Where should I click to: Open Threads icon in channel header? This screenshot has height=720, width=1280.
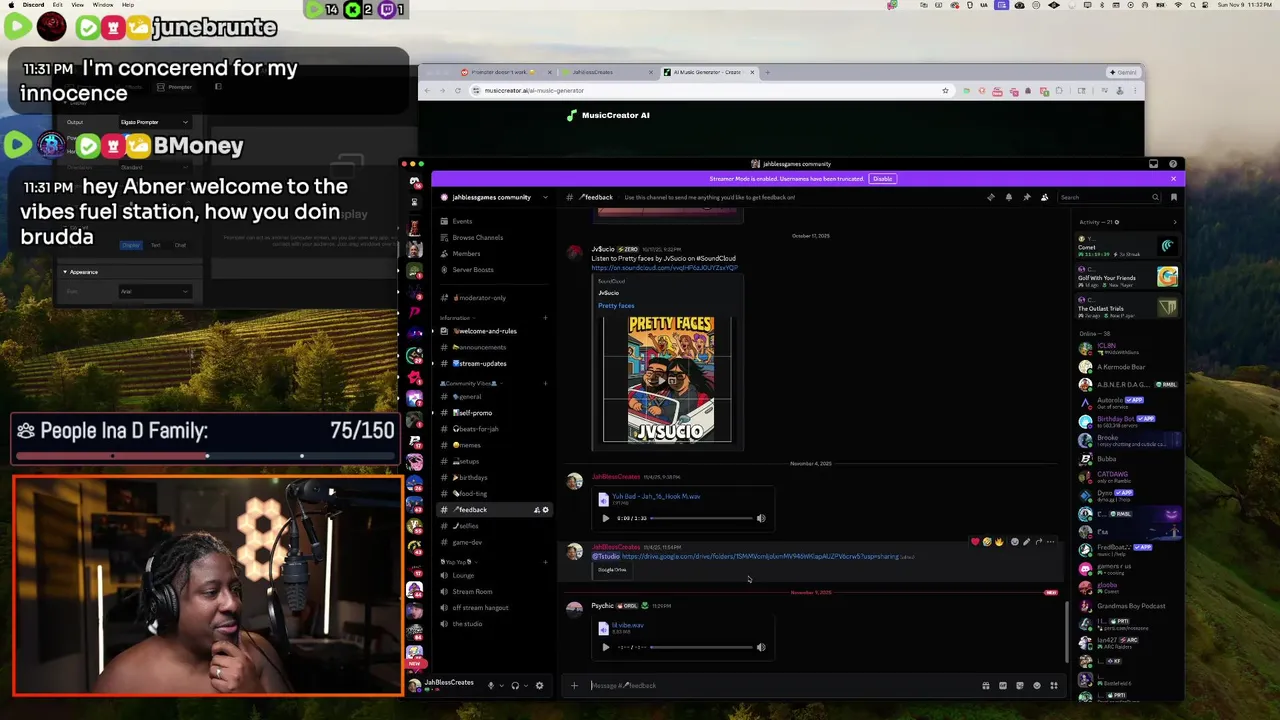[x=991, y=197]
